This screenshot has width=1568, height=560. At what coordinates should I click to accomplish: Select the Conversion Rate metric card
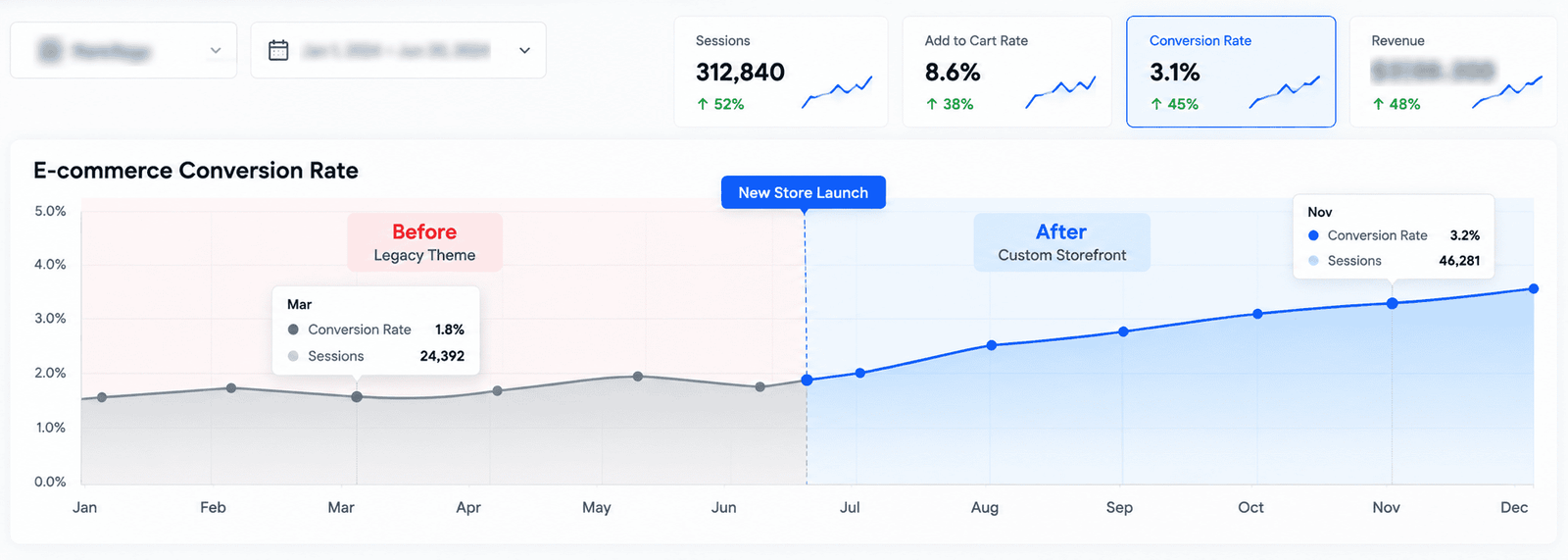1231,72
